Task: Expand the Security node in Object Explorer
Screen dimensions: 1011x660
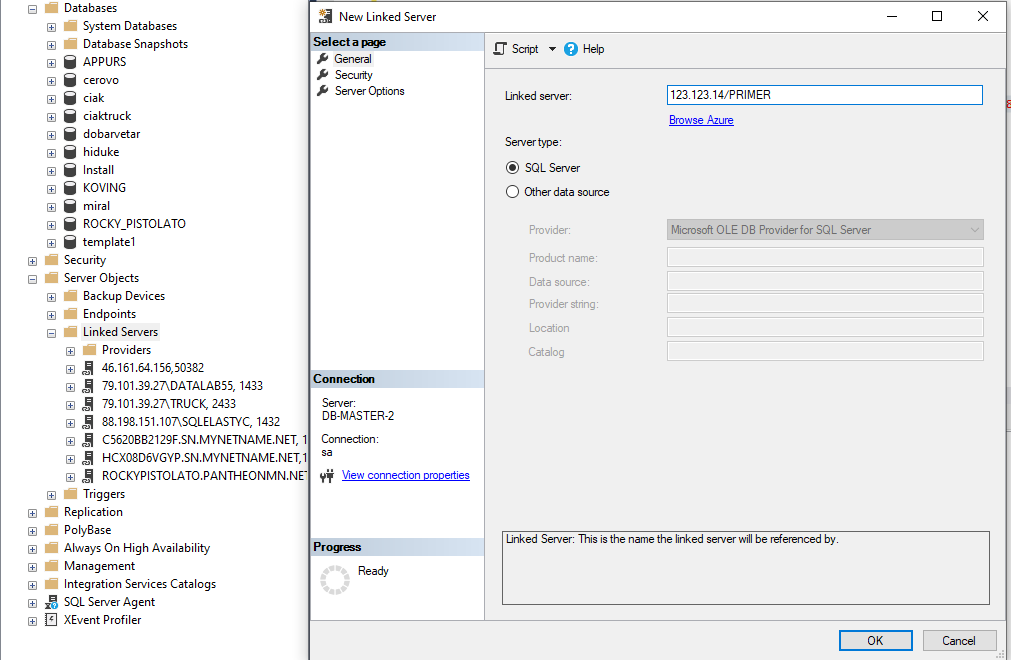Action: [x=32, y=262]
